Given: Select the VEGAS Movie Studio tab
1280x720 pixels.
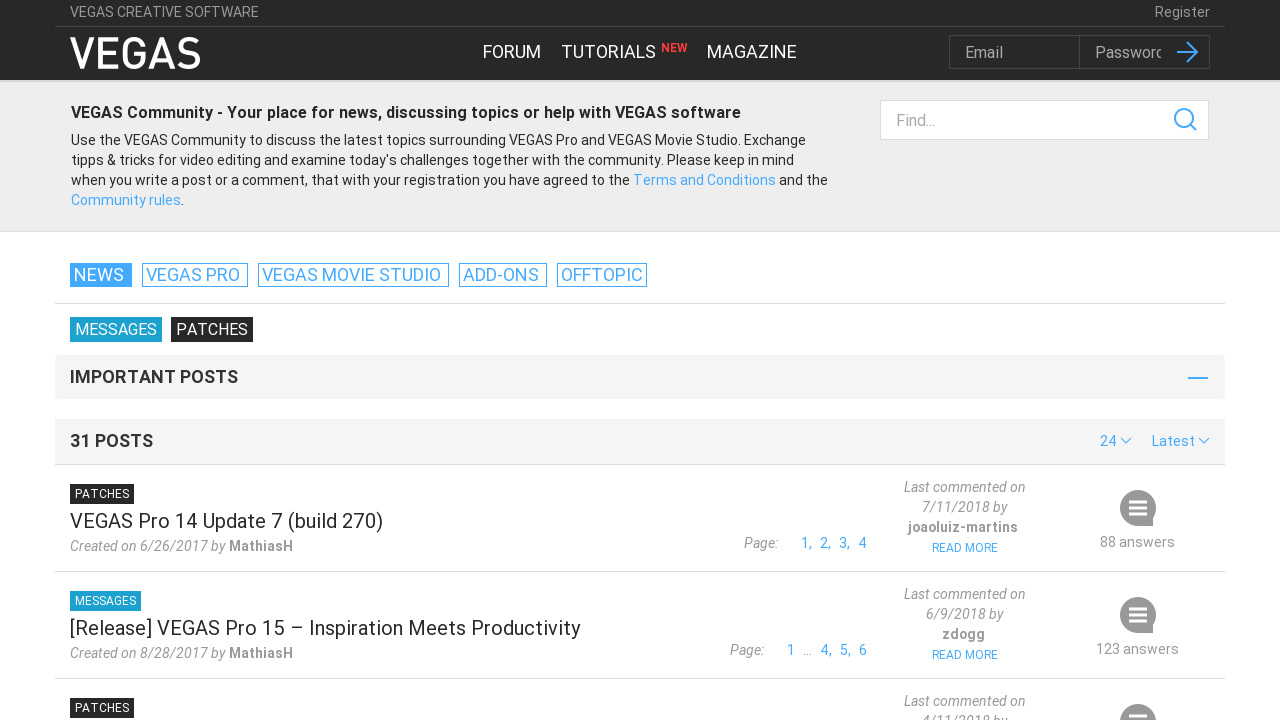Looking at the screenshot, I should pos(353,275).
